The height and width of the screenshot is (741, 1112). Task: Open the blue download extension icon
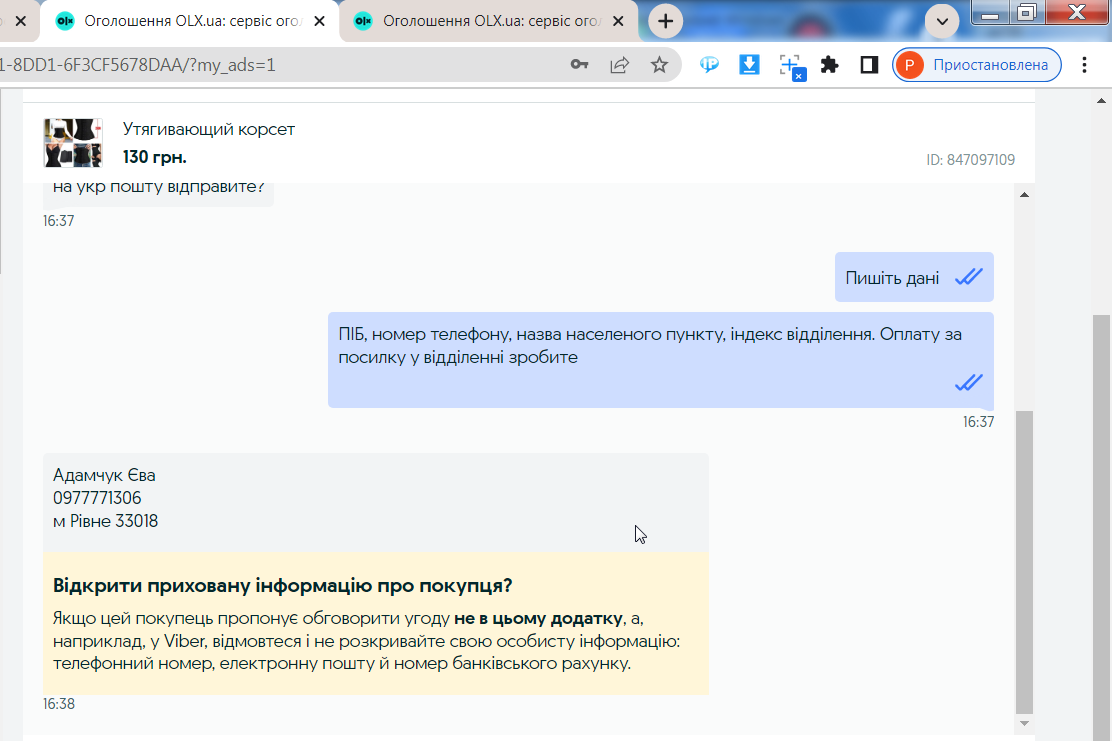pos(749,65)
